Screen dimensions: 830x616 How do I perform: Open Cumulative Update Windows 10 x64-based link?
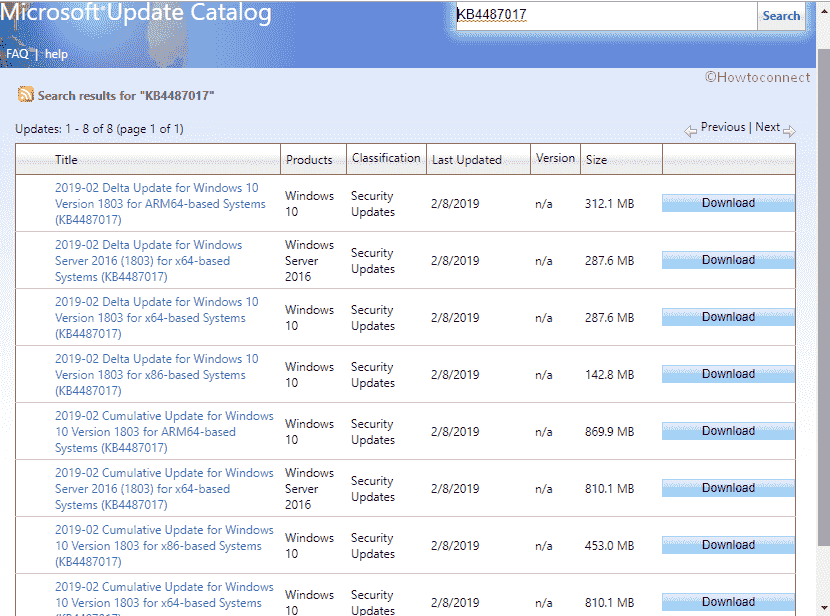164,601
